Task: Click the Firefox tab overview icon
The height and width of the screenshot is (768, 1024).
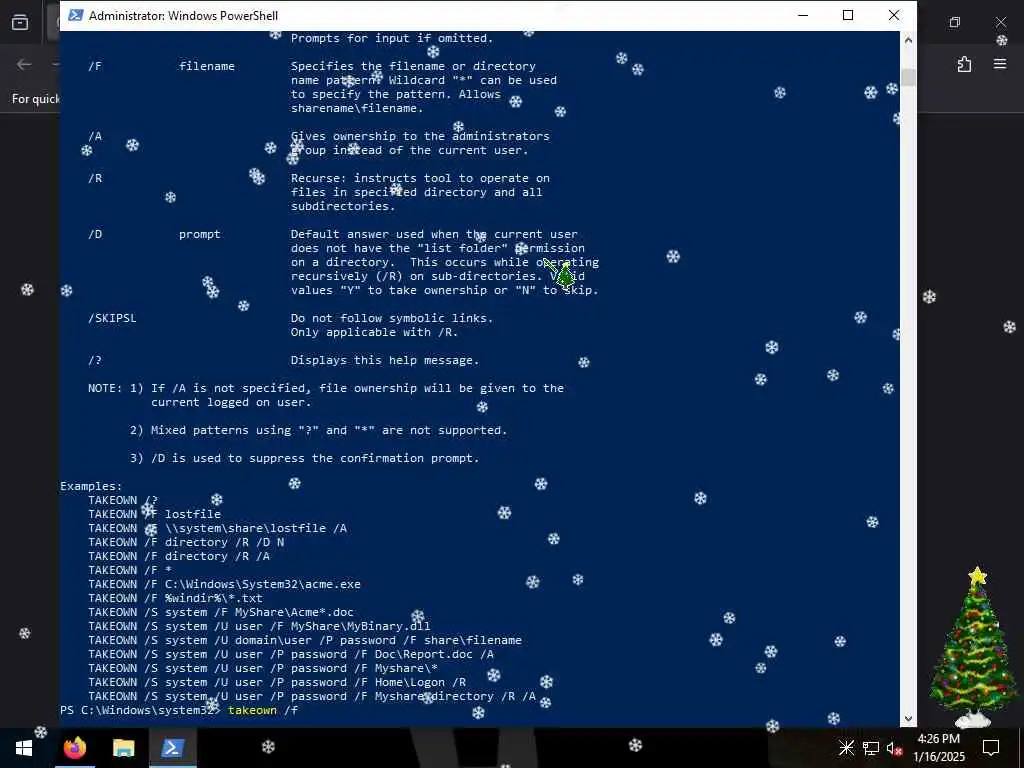Action: point(20,22)
